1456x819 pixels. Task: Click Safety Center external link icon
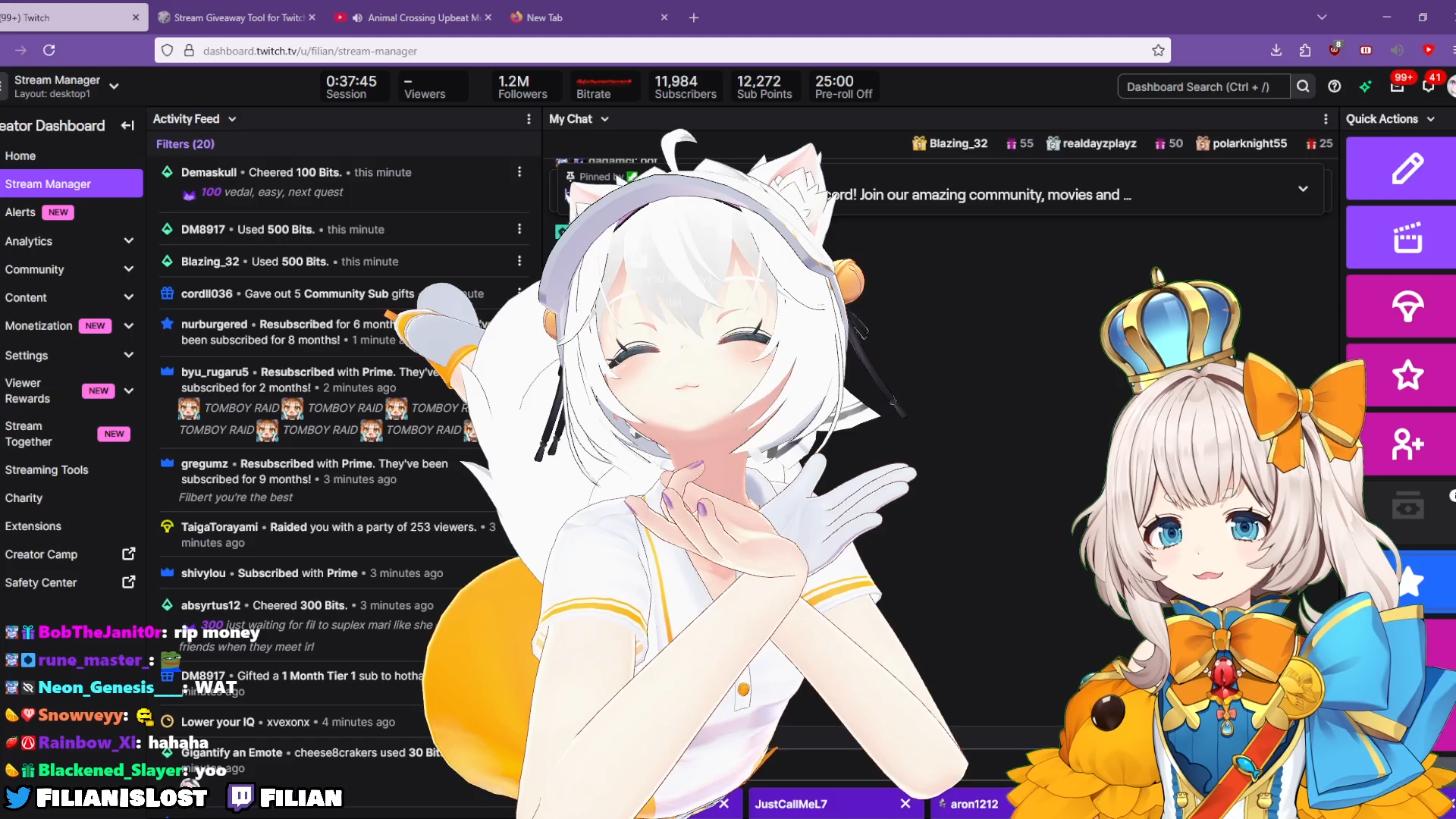[129, 582]
